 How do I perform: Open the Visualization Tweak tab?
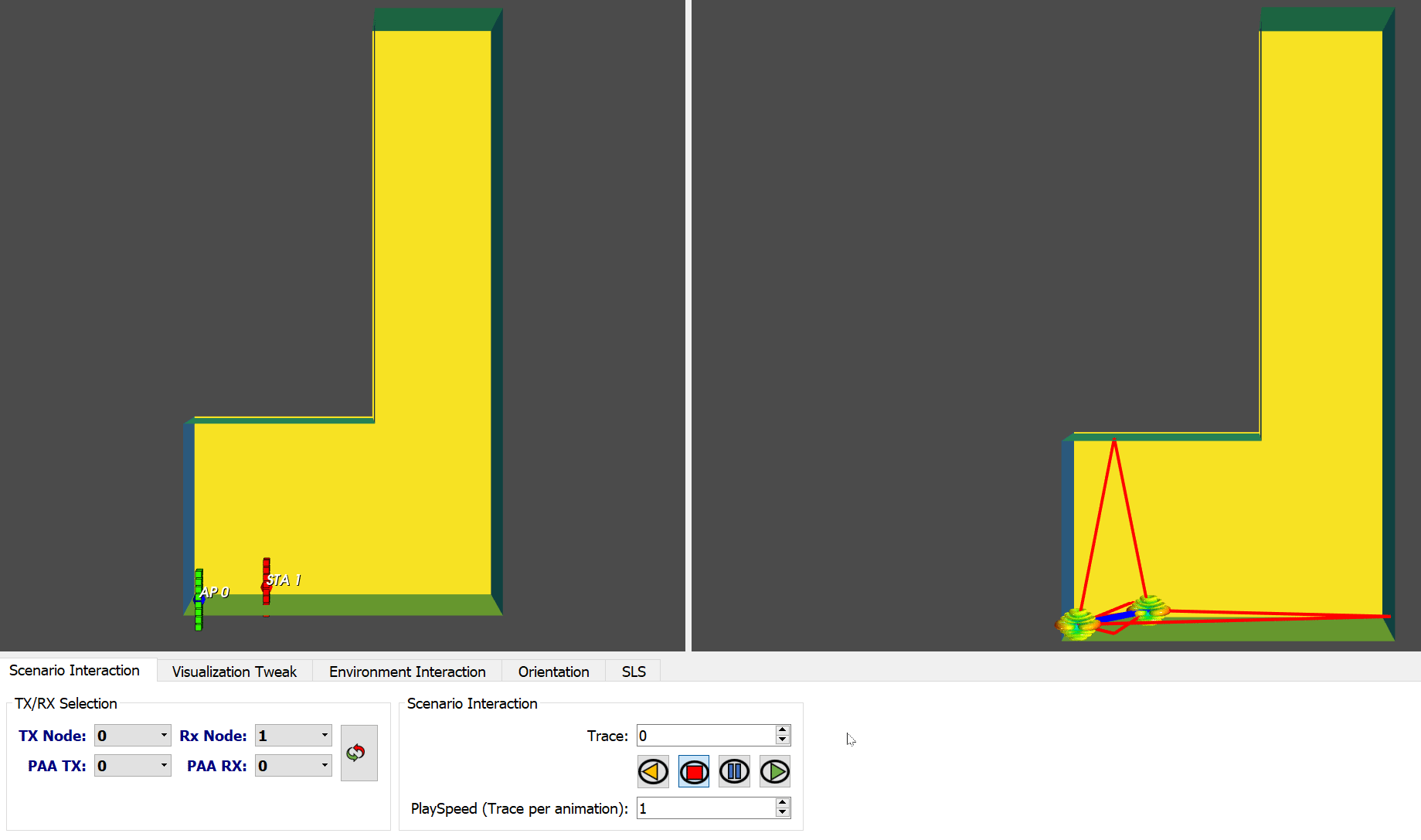click(234, 672)
